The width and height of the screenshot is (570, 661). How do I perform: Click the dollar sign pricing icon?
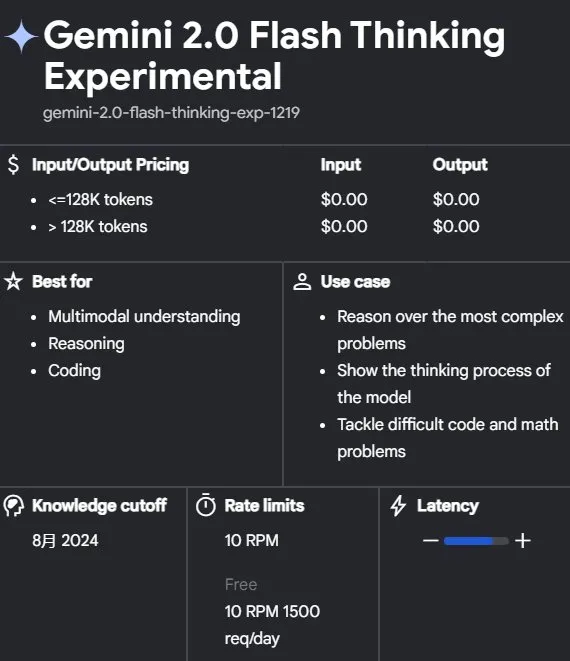(x=13, y=164)
